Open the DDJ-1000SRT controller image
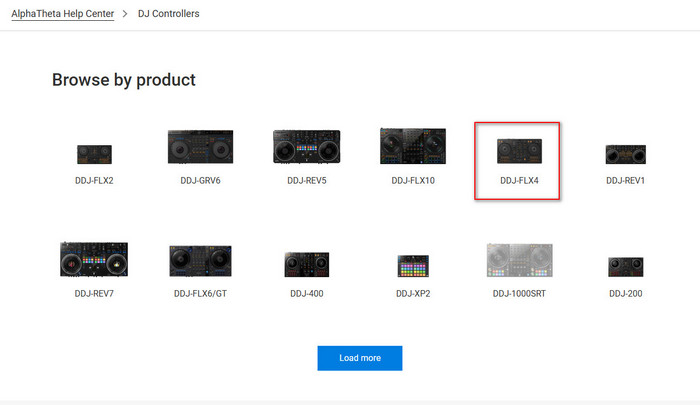Screen dimensions: 700x405 (x=519, y=259)
